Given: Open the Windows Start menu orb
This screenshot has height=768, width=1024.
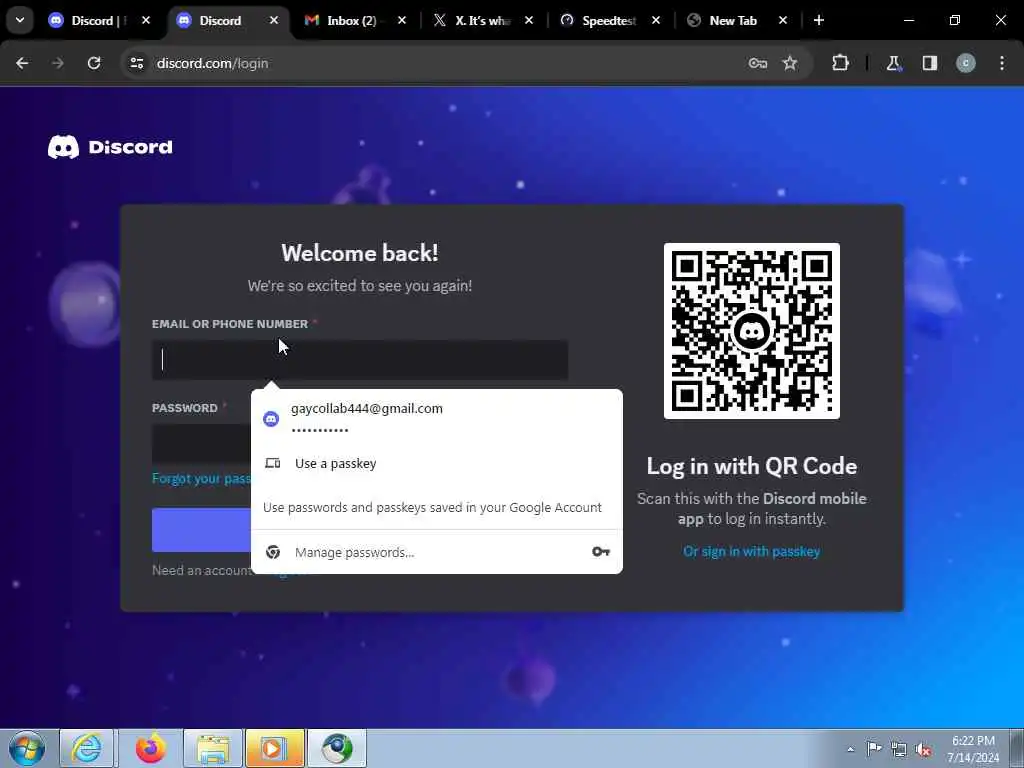Looking at the screenshot, I should (27, 748).
